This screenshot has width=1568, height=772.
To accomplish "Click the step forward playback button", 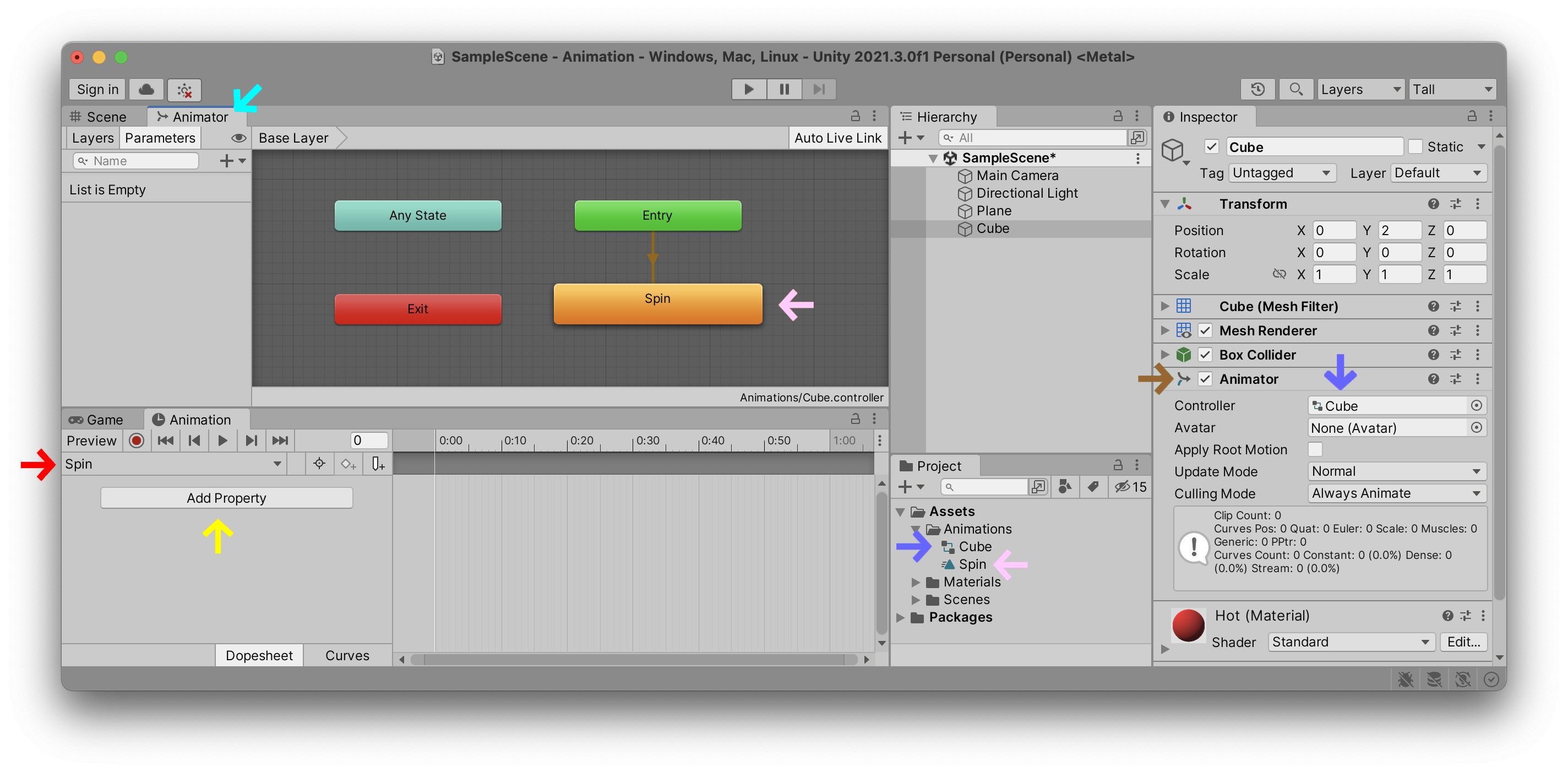I will pos(247,441).
